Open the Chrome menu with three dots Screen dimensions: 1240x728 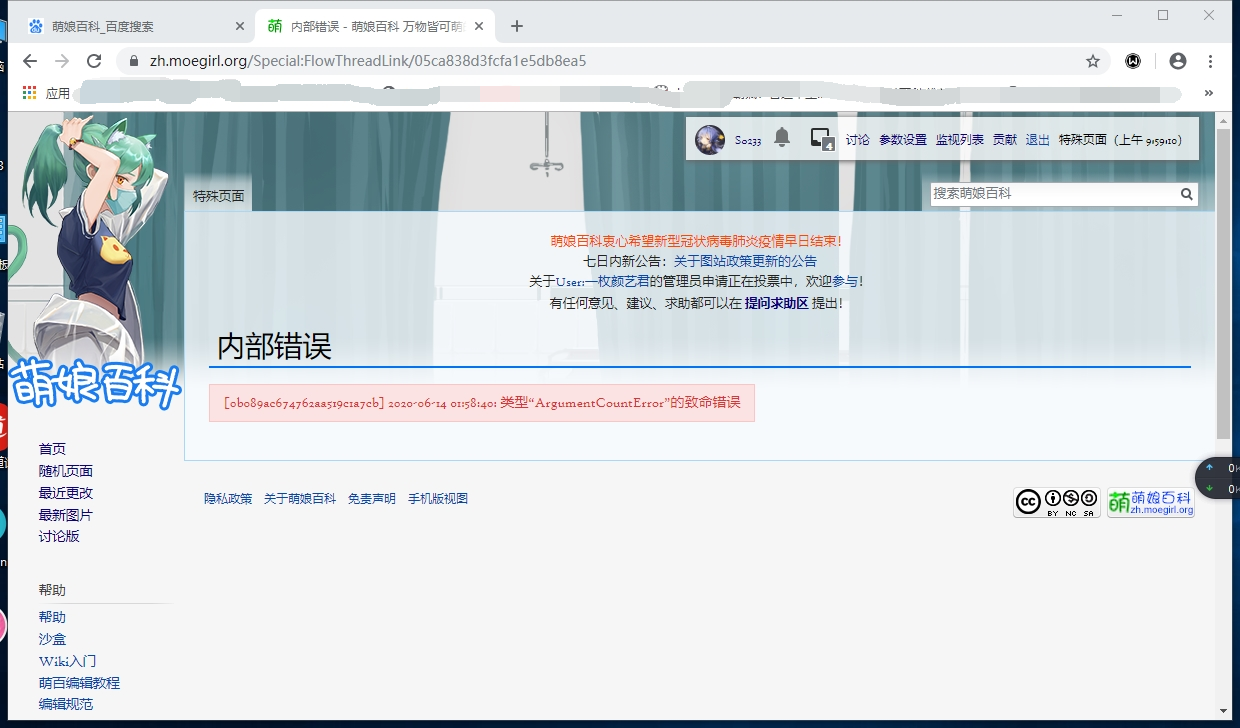point(1211,60)
